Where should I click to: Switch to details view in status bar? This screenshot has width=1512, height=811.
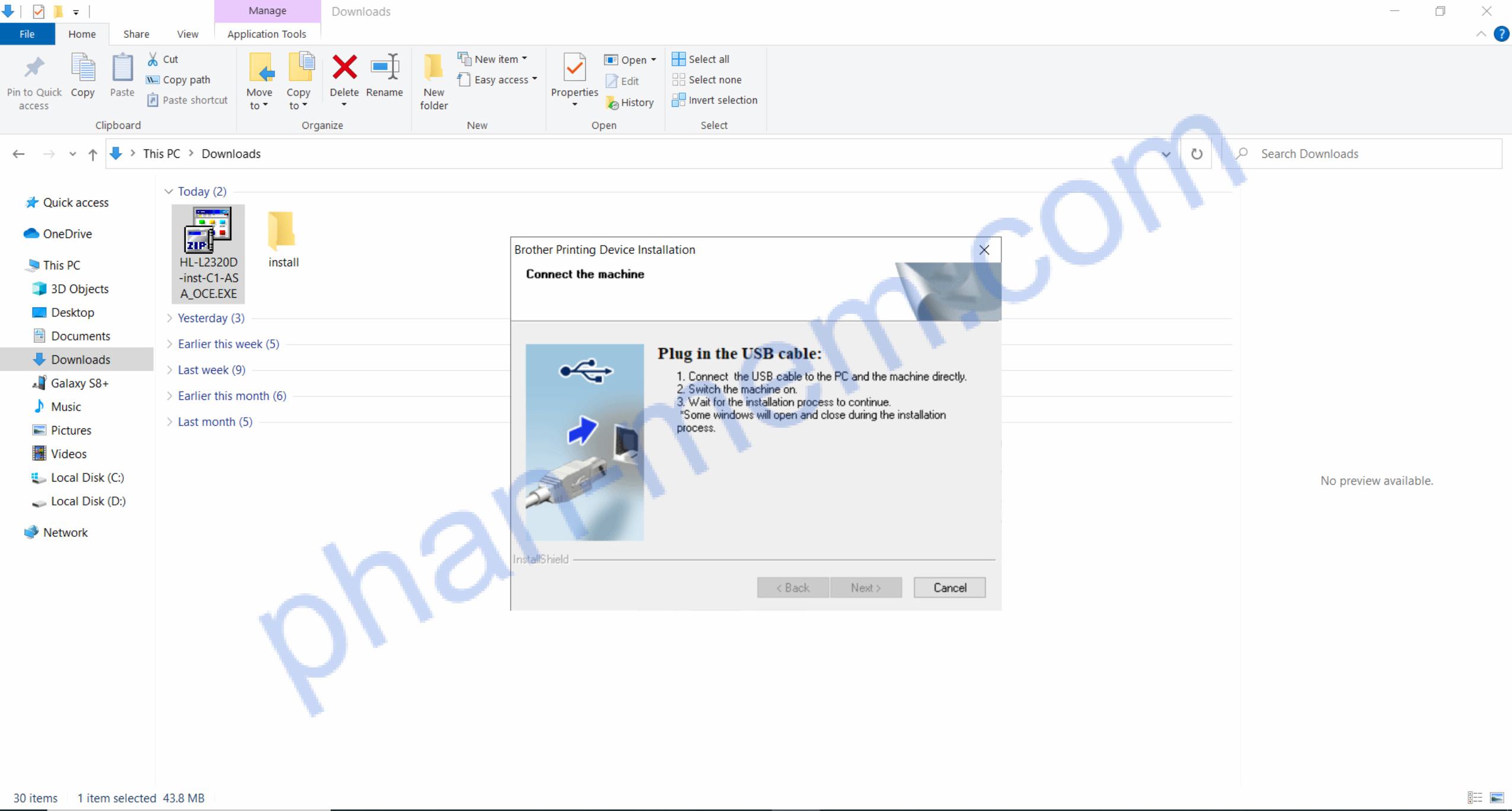[x=1475, y=798]
